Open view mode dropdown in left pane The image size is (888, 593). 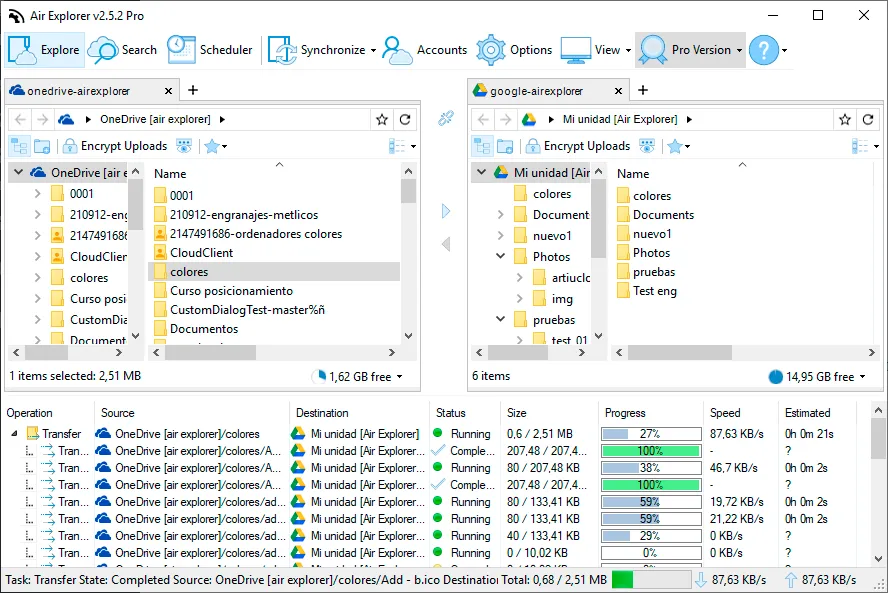[402, 146]
